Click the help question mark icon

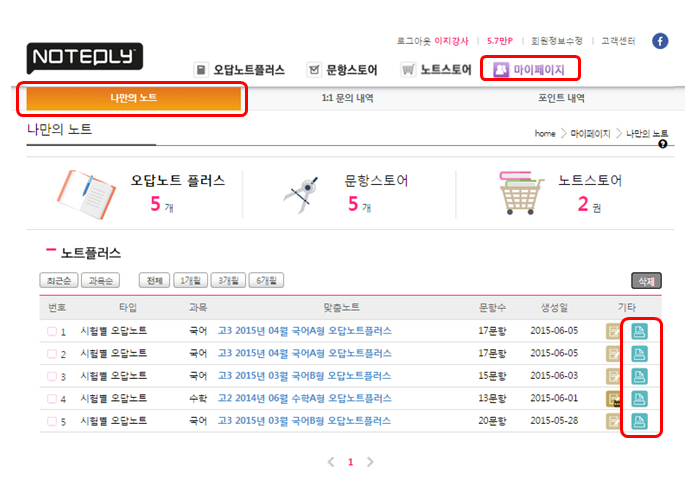pos(663,144)
